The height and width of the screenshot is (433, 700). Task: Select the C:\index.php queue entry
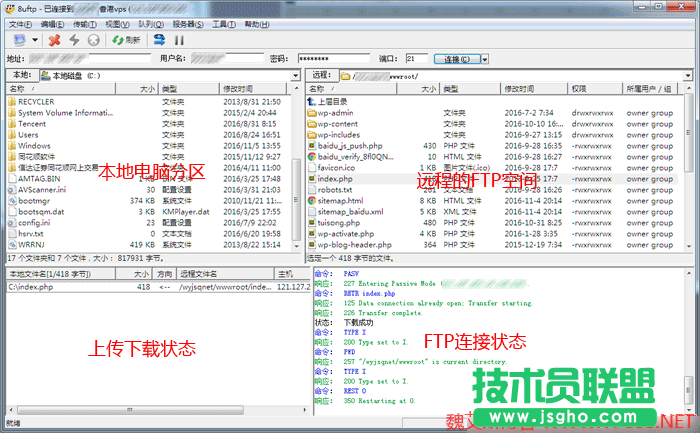point(158,287)
